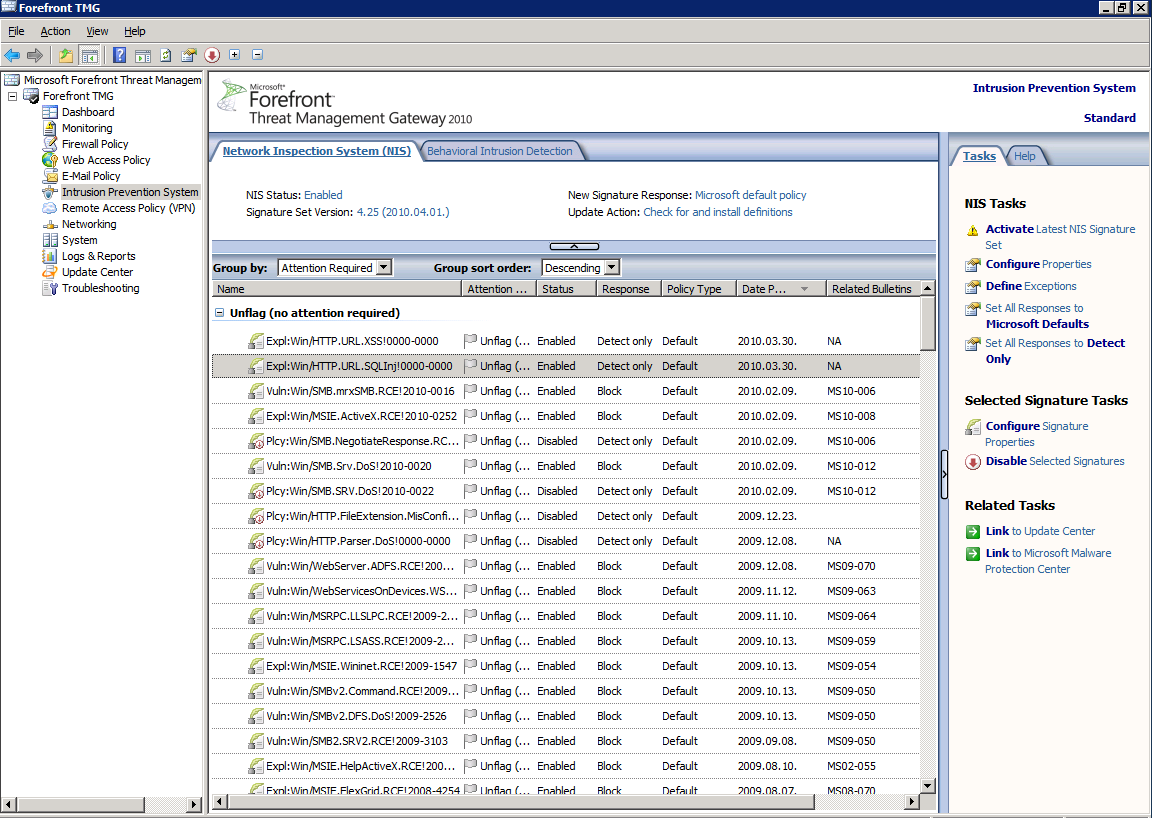Image resolution: width=1152 pixels, height=818 pixels.
Task: Open the File menu
Action: pos(16,31)
